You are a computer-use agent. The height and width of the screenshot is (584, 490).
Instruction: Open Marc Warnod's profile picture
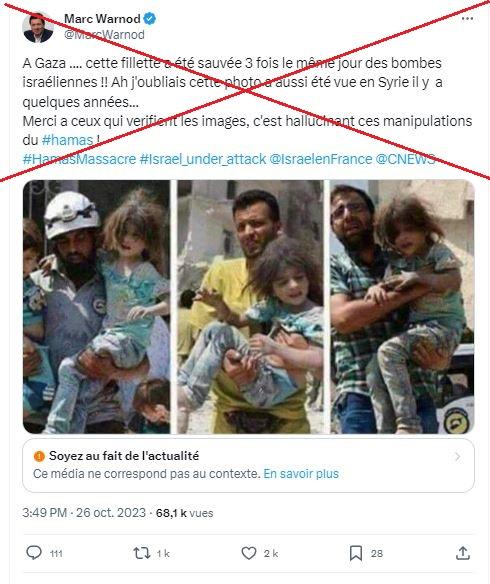(38, 27)
